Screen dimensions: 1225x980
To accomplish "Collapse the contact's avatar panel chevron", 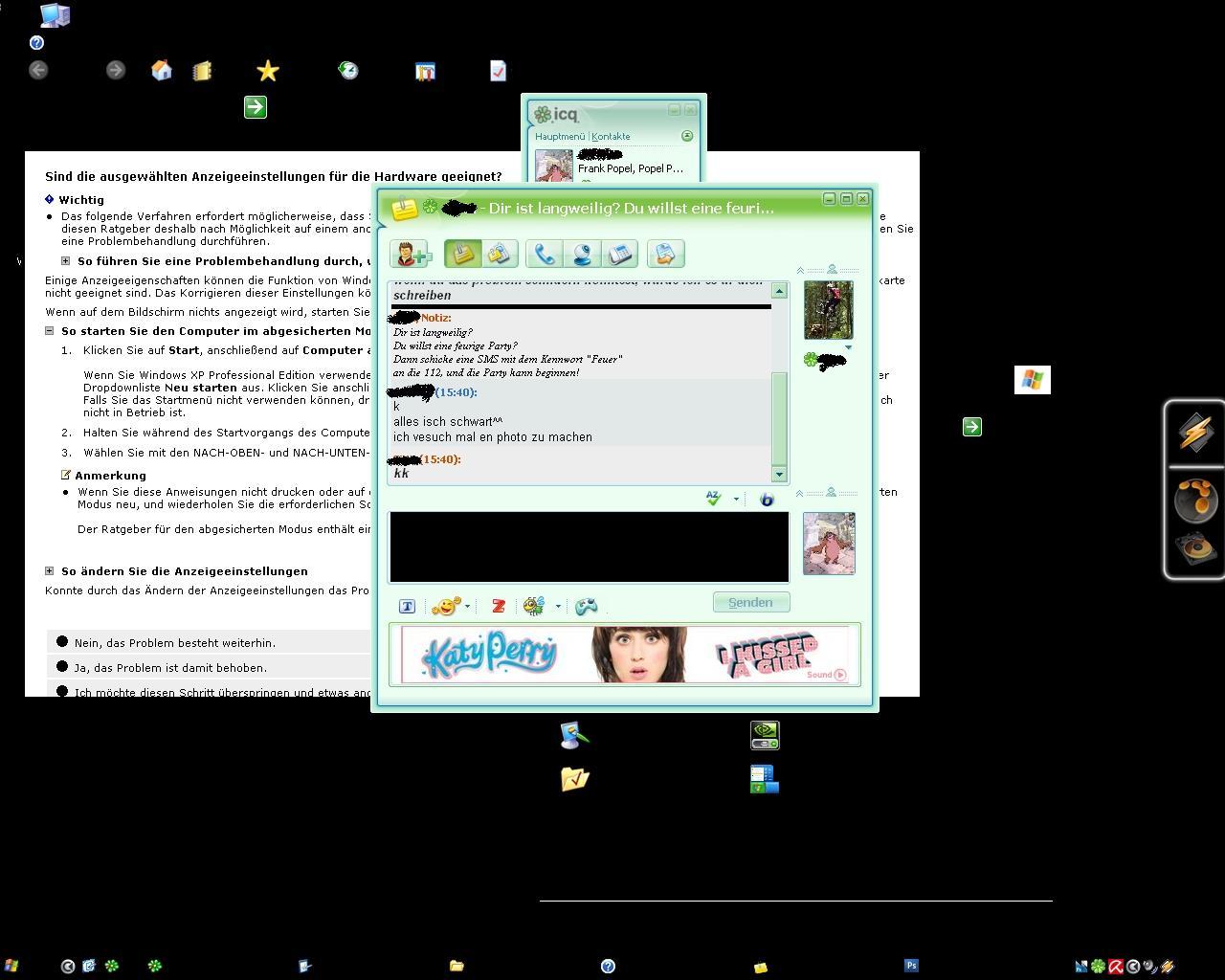I will (800, 271).
